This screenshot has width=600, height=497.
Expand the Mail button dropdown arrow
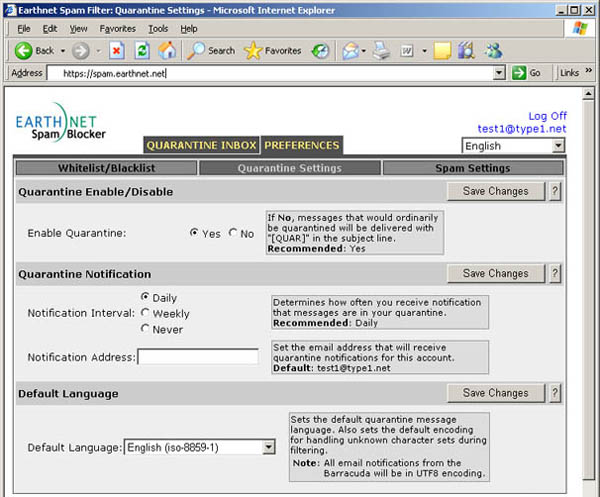pyautogui.click(x=364, y=51)
